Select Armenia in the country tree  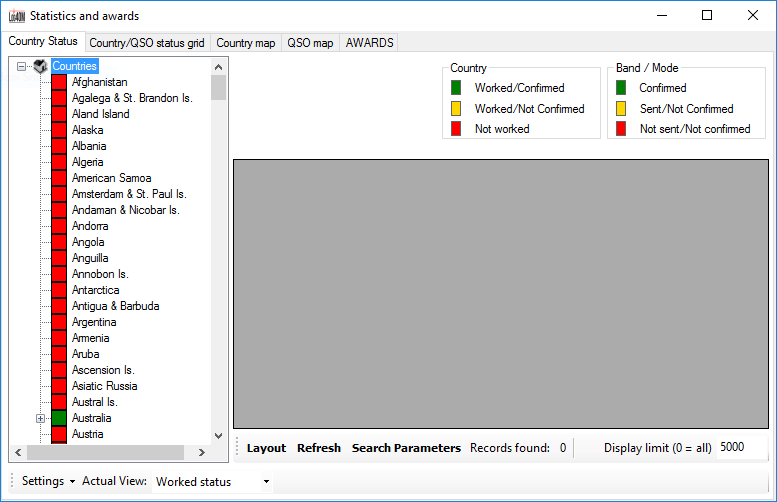tap(91, 338)
